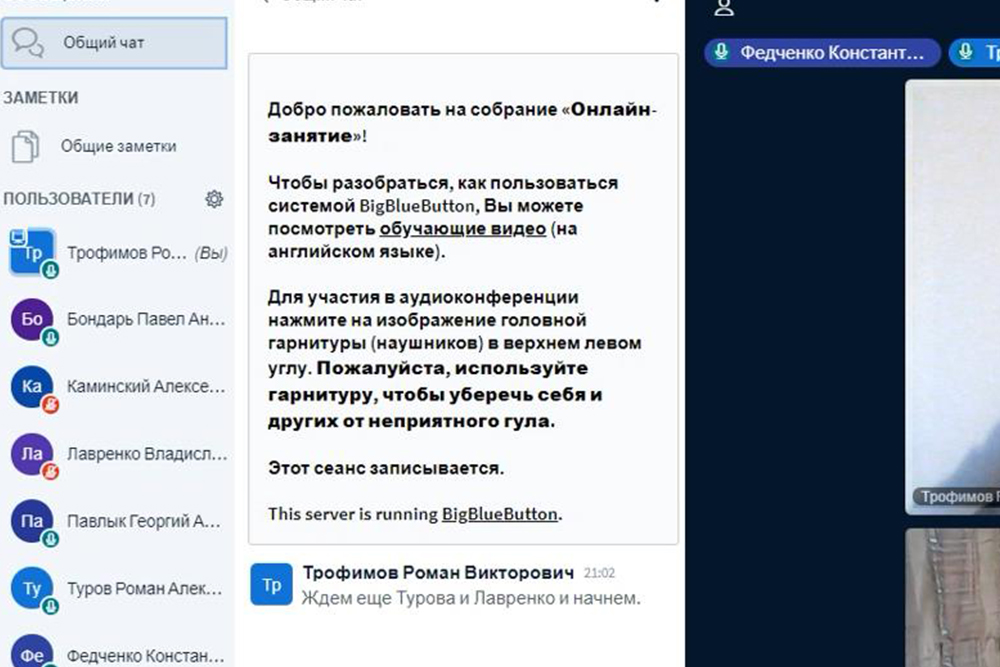Open user menu for Лавренко Владисл...

[x=146, y=454]
